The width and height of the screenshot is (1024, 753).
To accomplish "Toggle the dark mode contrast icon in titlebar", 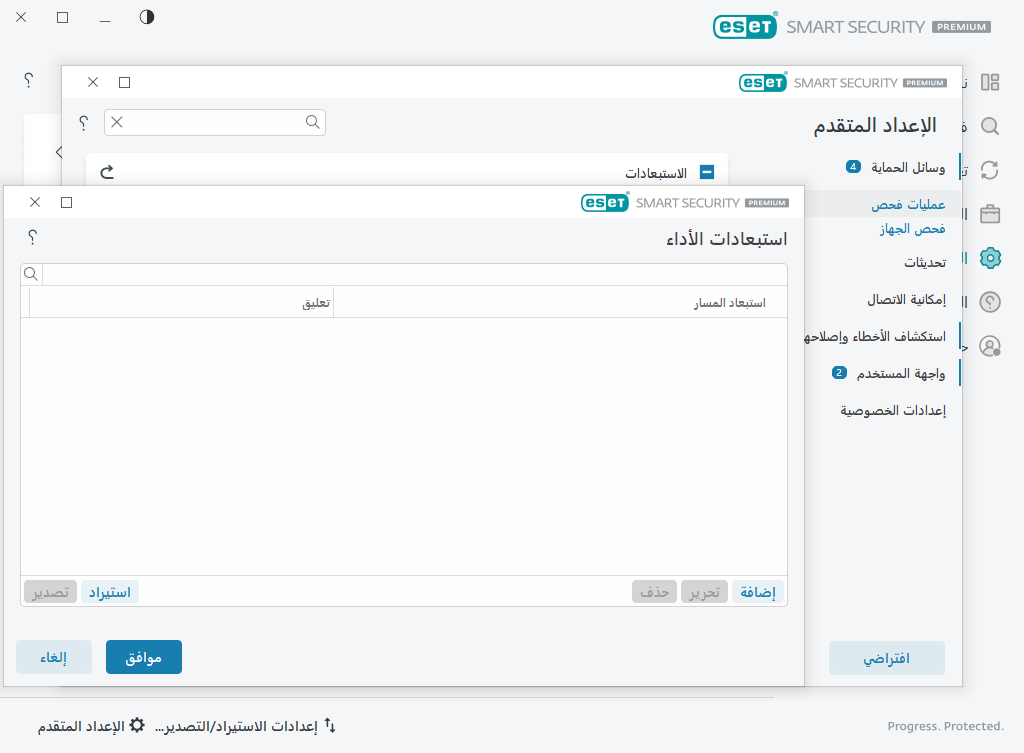I will click(x=146, y=17).
